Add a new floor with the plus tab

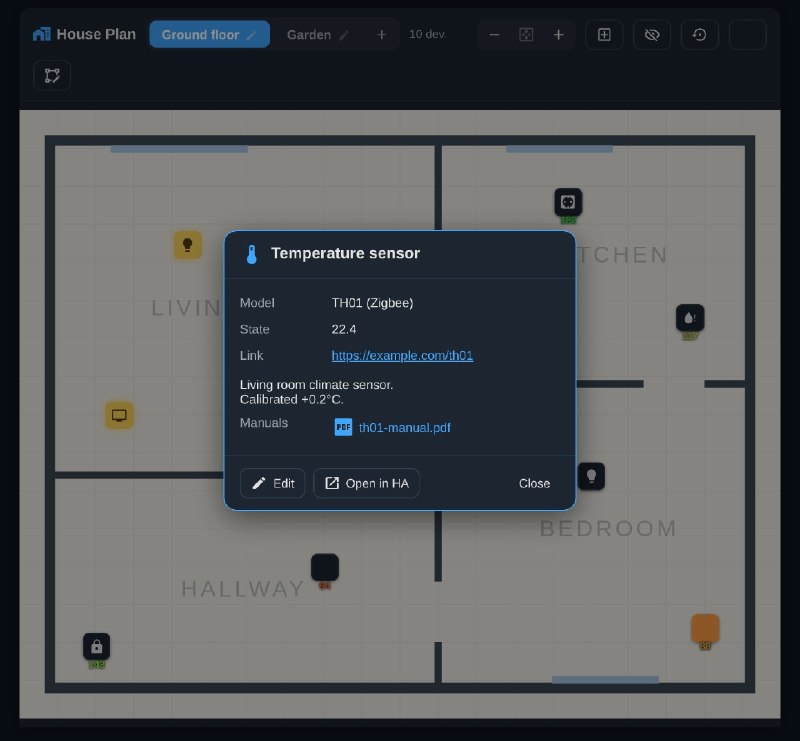coord(382,35)
